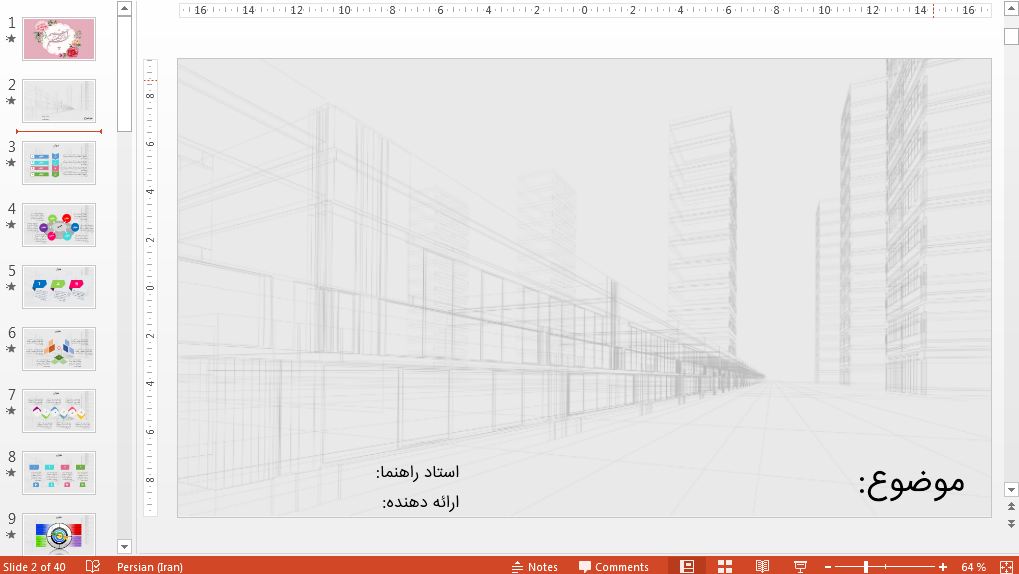Click the 64% zoom level

click(973, 567)
